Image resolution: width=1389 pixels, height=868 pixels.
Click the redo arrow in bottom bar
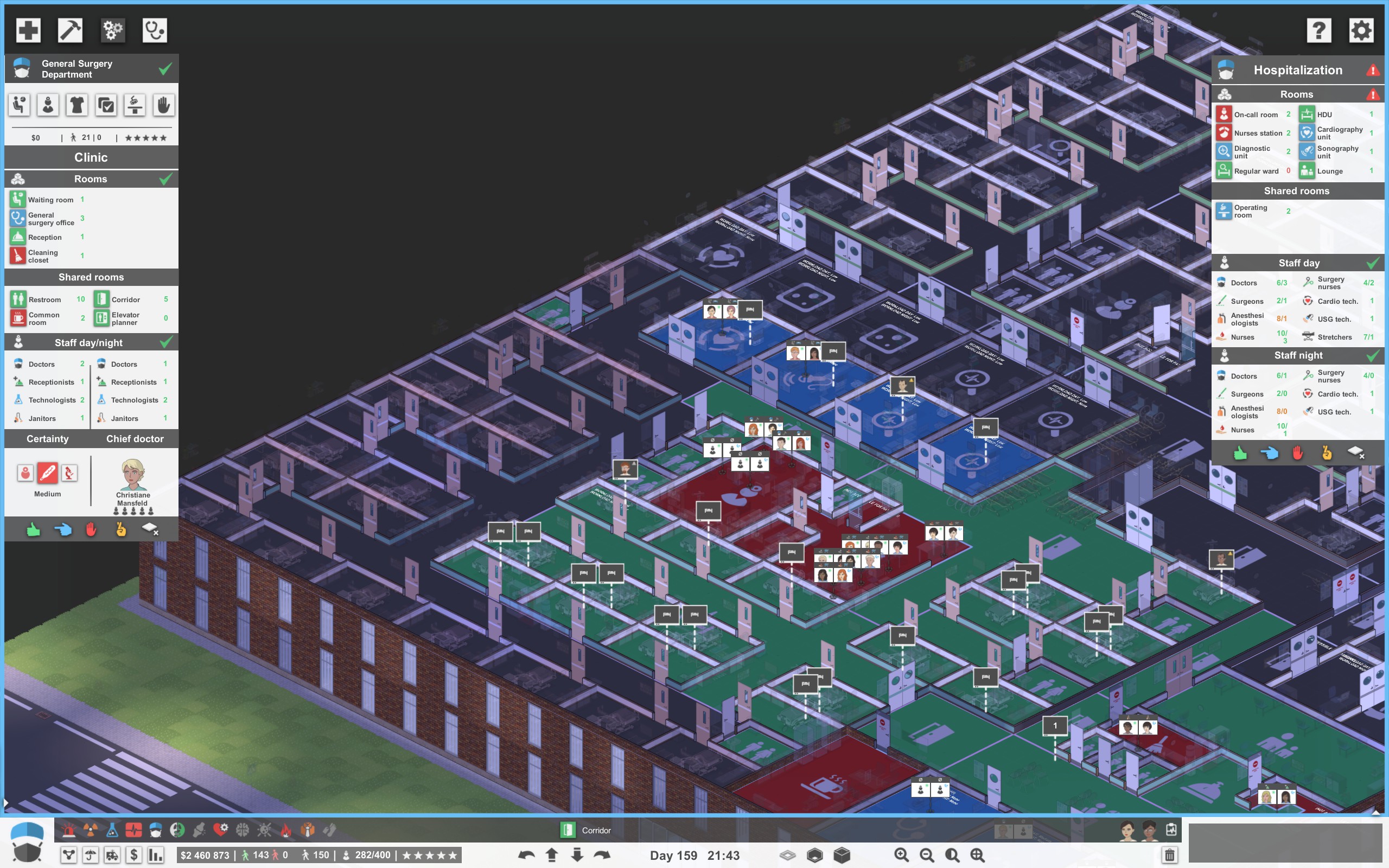click(602, 856)
